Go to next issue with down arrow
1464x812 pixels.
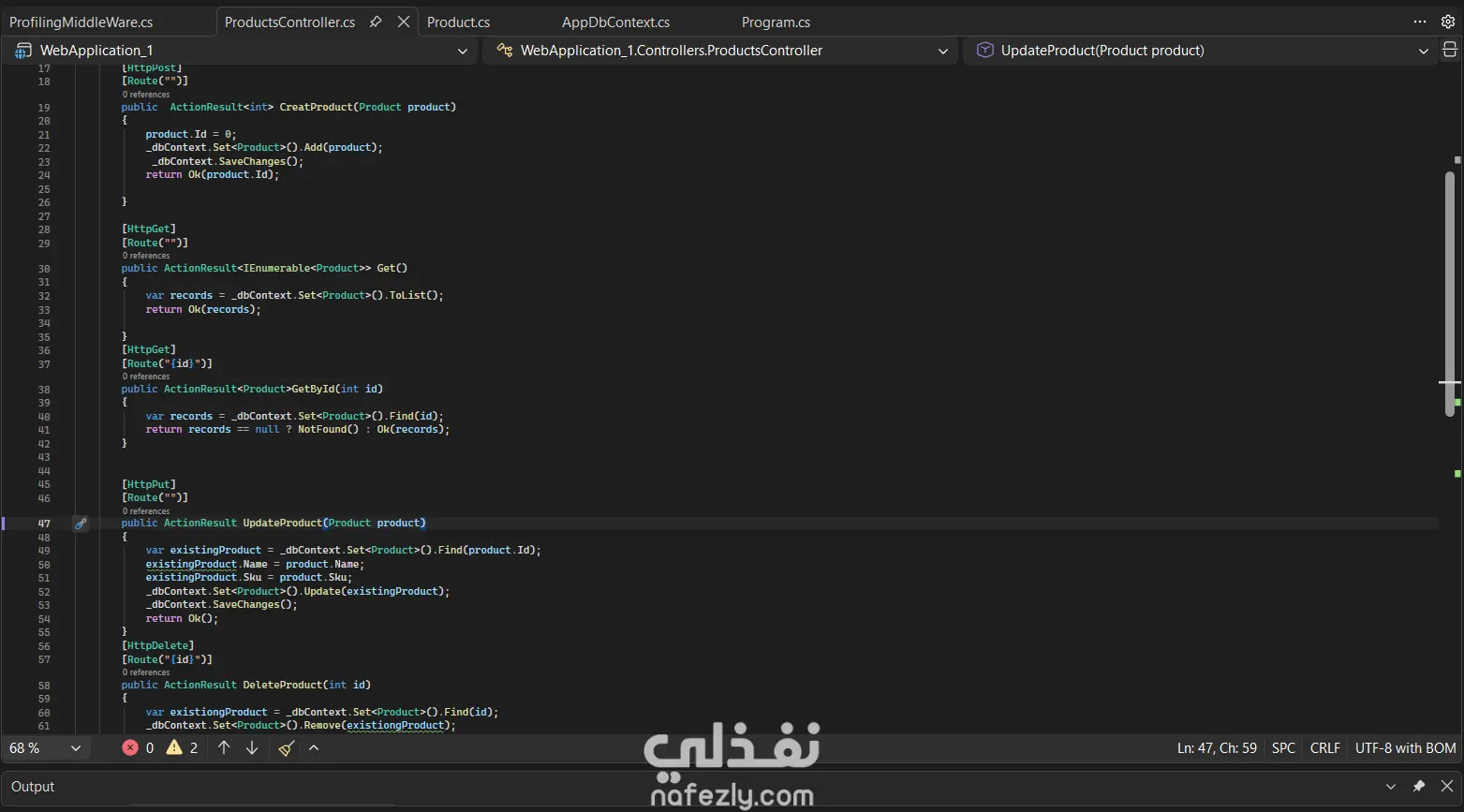(252, 747)
